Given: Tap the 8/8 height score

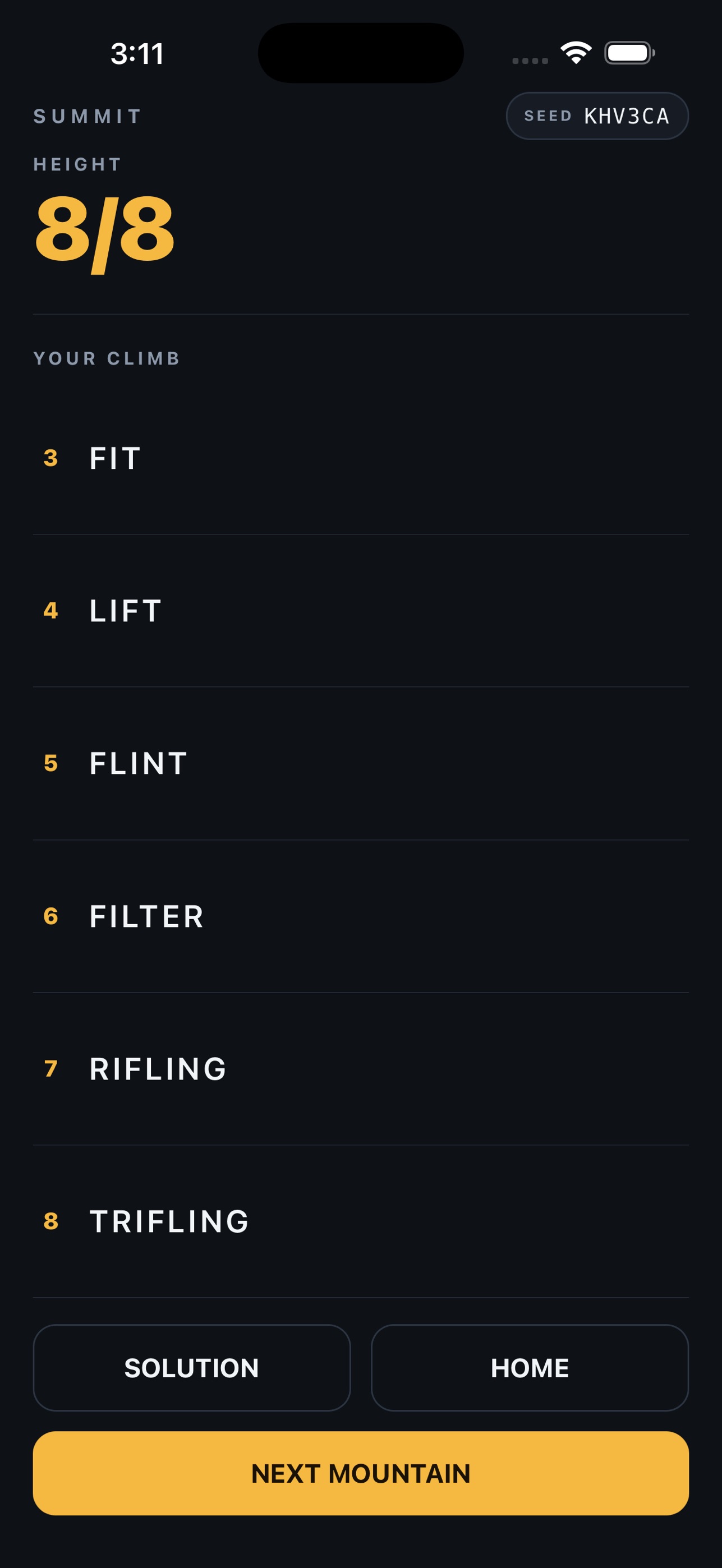Looking at the screenshot, I should [105, 232].
